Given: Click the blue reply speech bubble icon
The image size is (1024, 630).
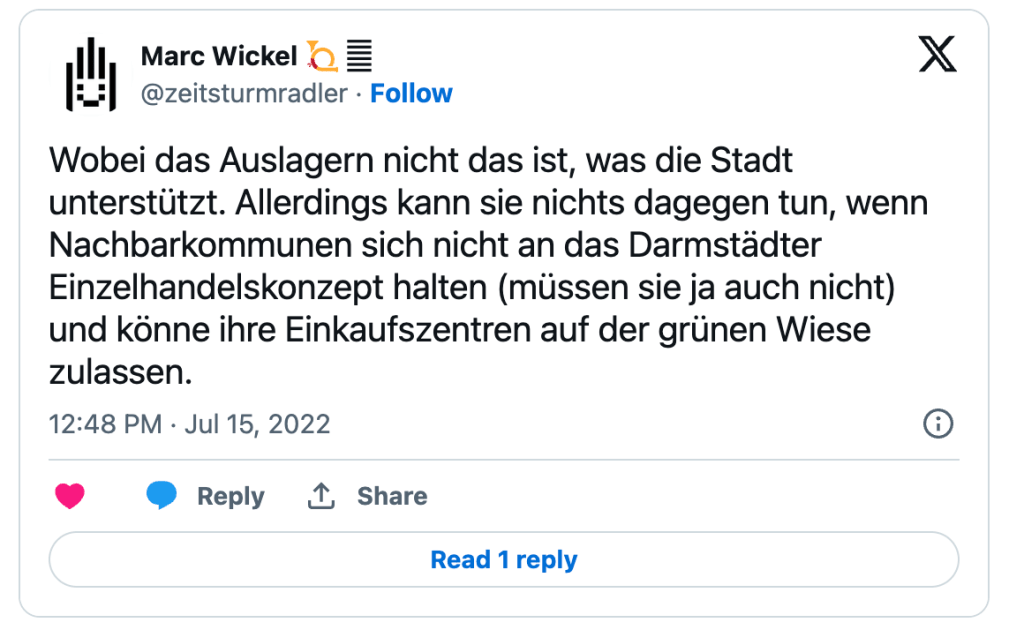Looking at the screenshot, I should (x=161, y=496).
